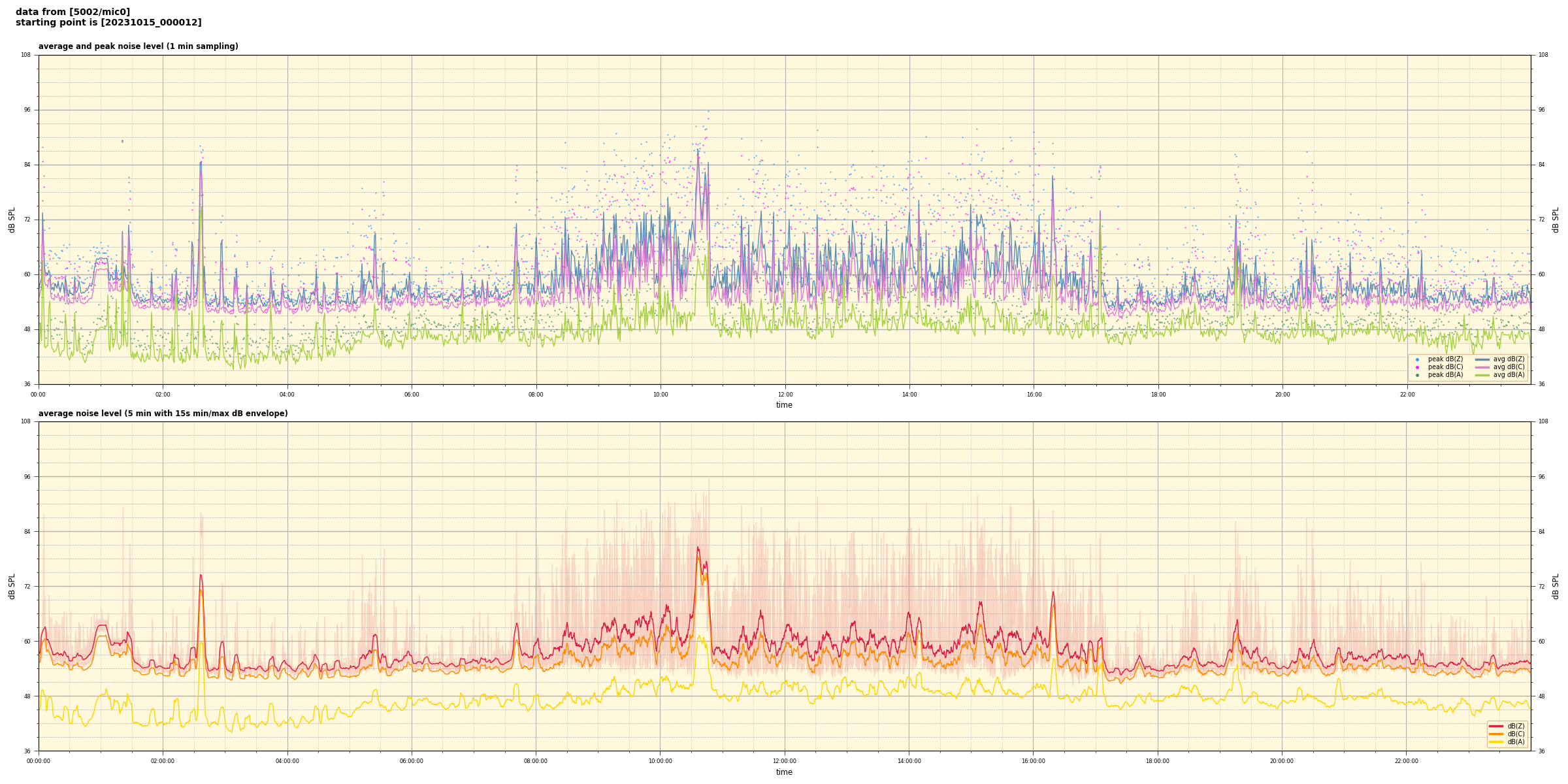Click the 'data from [5002/mic0]' header text

(73, 12)
